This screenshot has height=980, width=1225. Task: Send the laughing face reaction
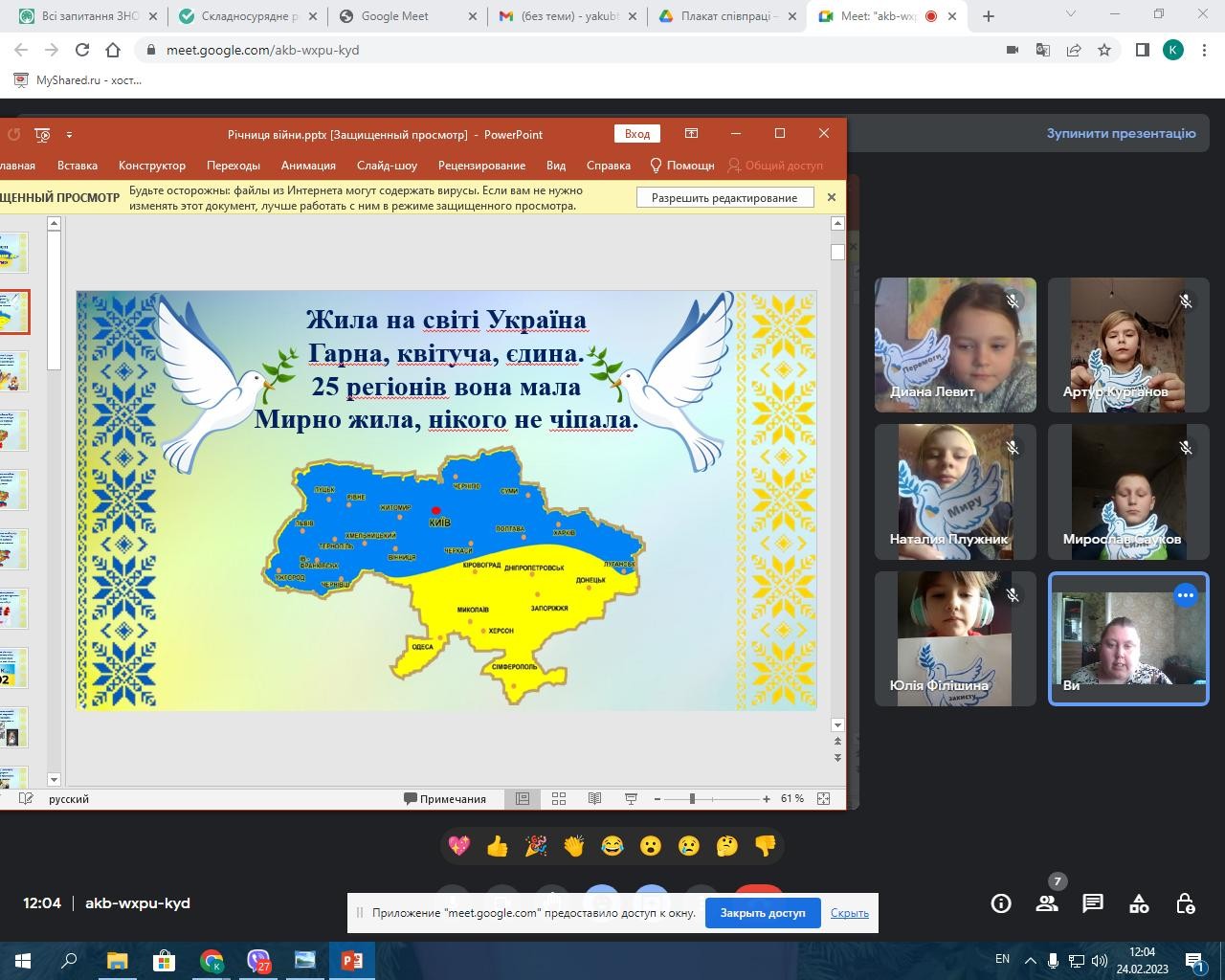pos(612,846)
